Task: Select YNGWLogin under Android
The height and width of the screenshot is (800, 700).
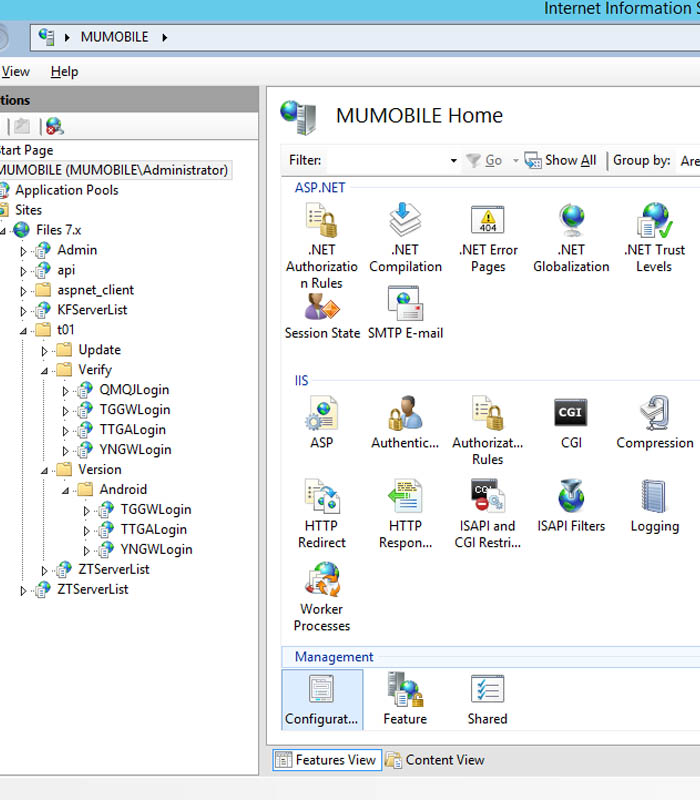Action: point(156,549)
